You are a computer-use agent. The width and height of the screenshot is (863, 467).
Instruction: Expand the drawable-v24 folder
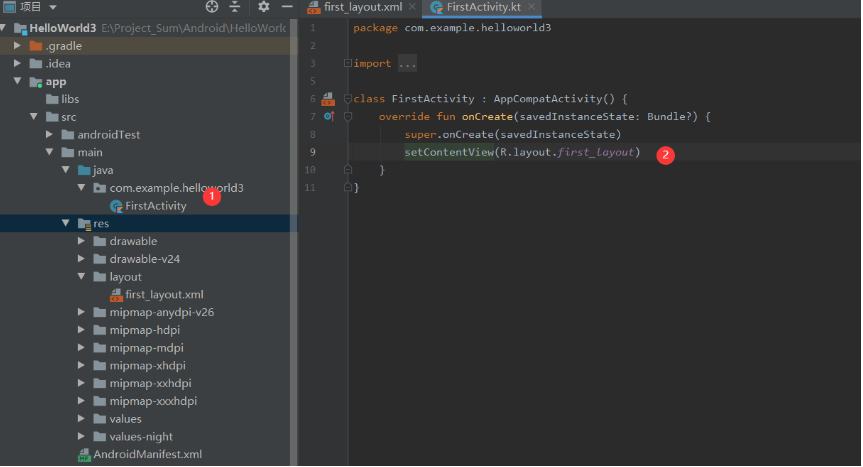(81, 259)
